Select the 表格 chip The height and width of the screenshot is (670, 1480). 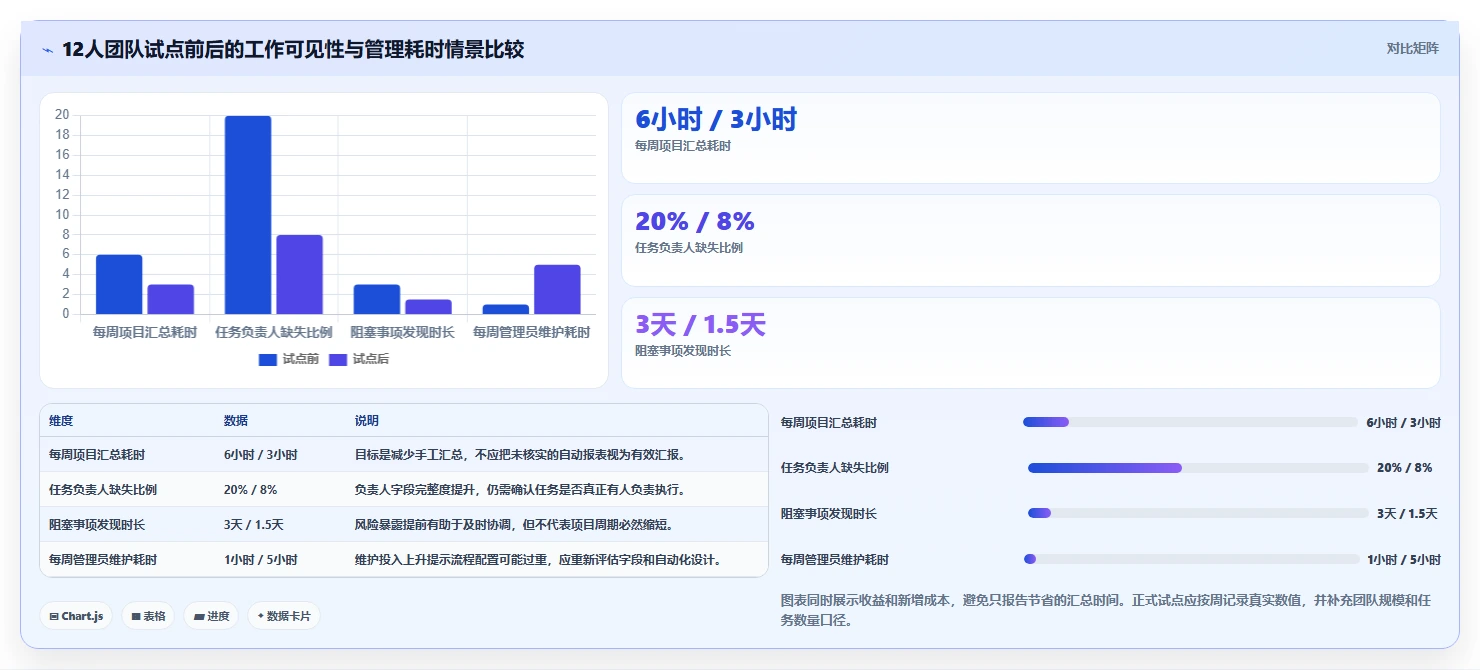tap(148, 616)
